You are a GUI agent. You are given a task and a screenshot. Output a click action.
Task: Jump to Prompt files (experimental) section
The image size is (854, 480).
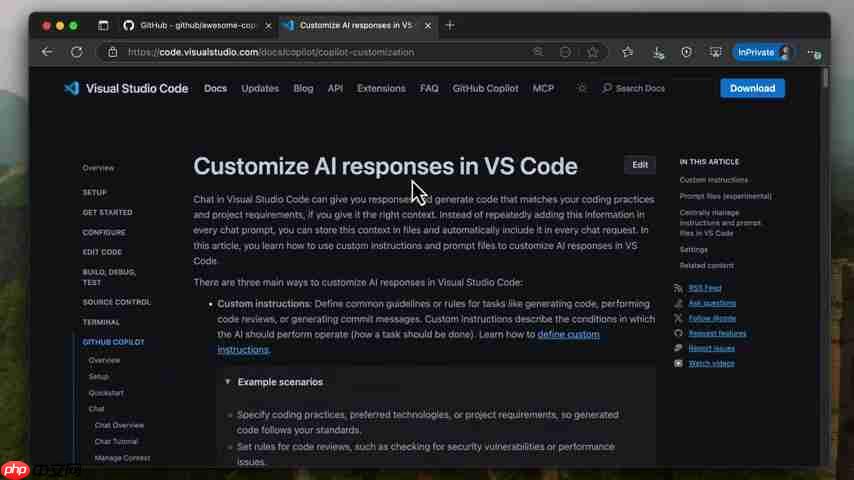[725, 196]
